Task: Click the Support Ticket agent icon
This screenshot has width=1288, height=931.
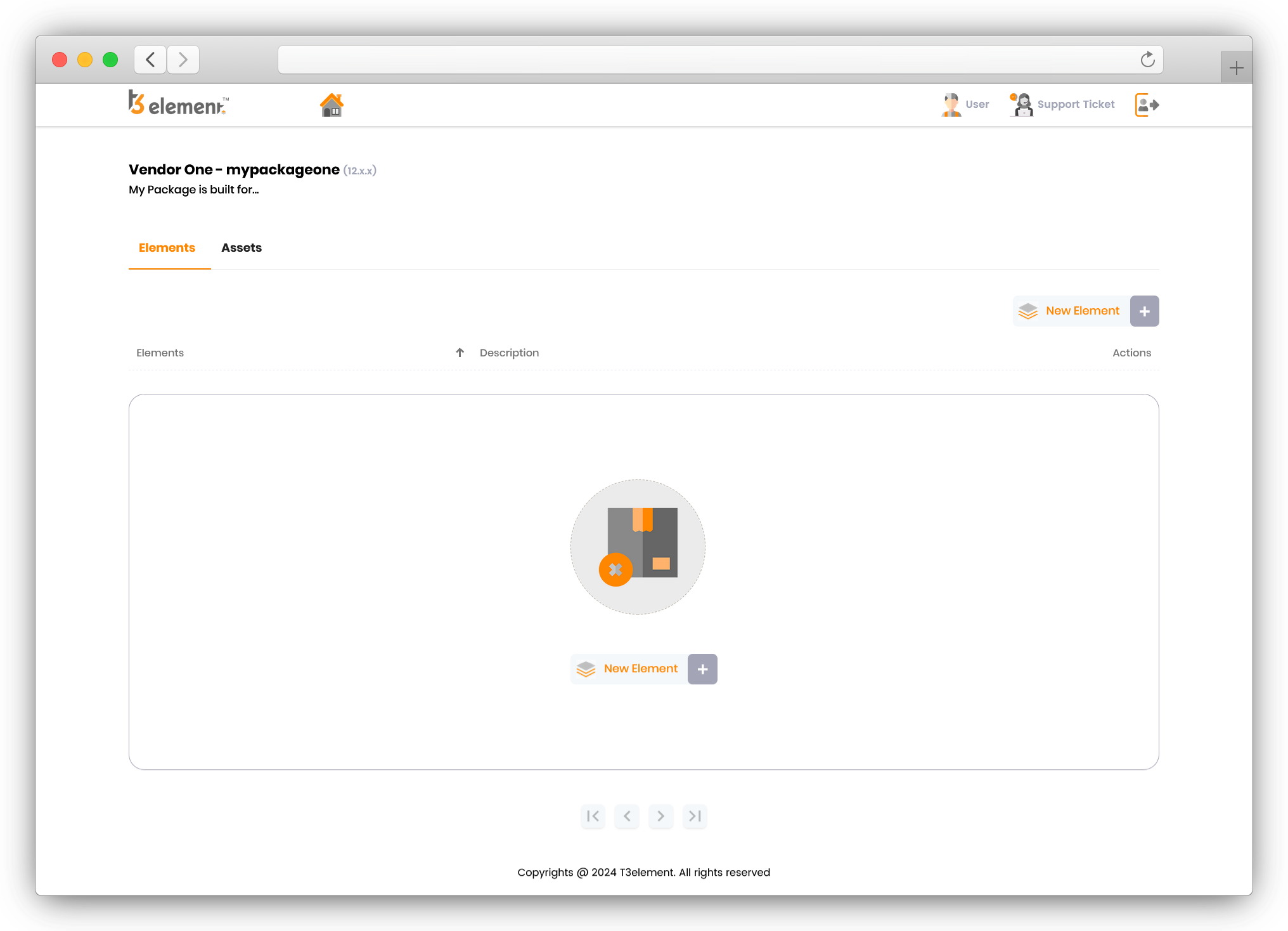Action: (x=1021, y=105)
